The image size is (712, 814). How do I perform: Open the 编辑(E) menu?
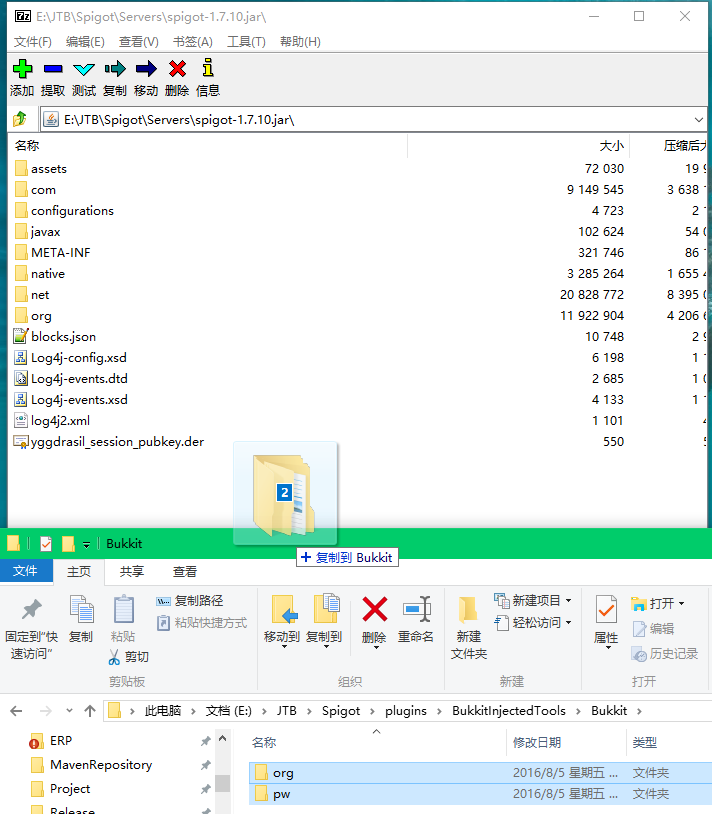coord(85,42)
